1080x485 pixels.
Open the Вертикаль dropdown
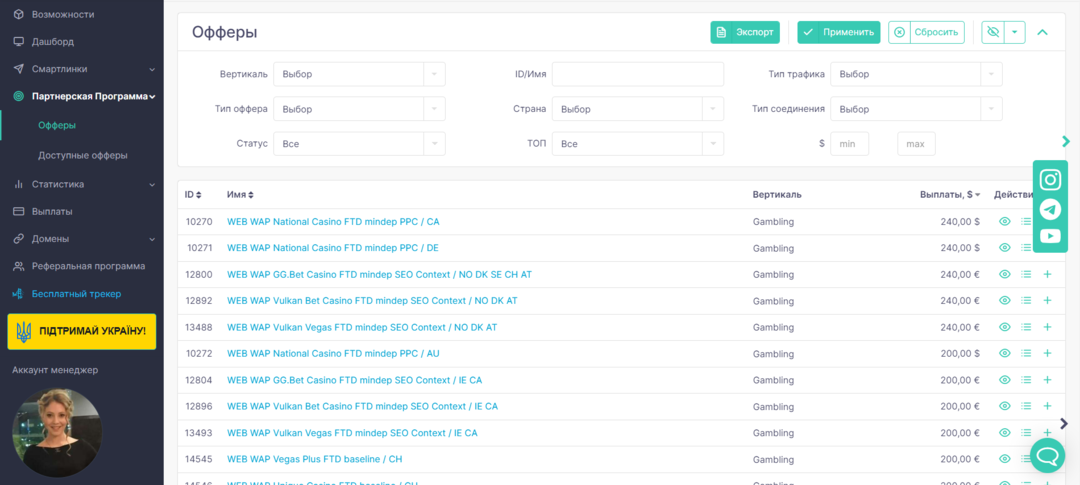click(x=359, y=74)
